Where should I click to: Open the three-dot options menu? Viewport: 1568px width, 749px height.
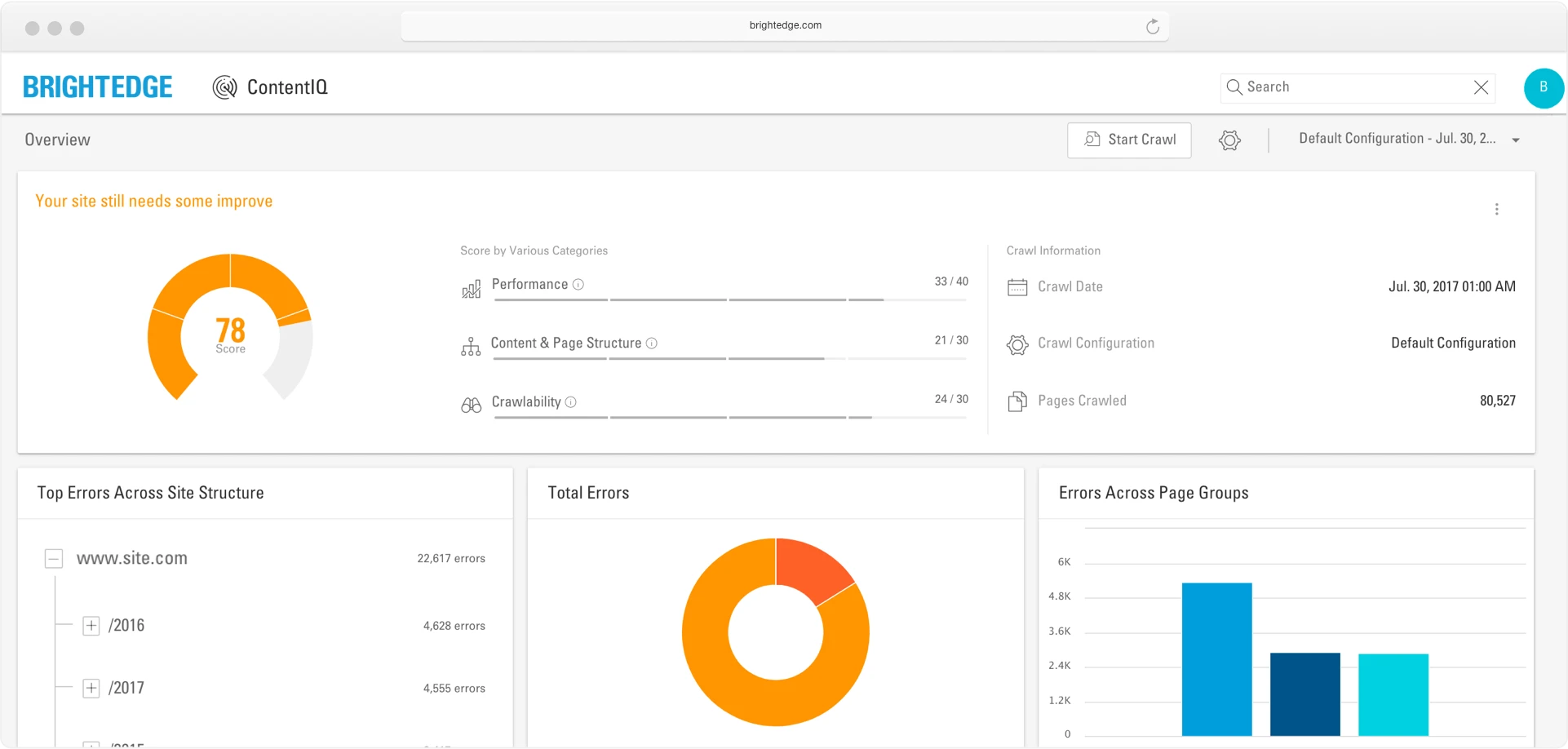click(1496, 210)
